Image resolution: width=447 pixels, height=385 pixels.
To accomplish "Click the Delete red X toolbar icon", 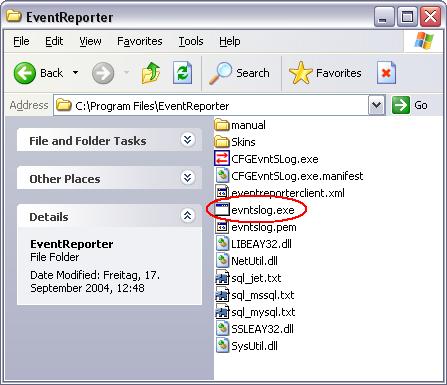I will pyautogui.click(x=386, y=73).
